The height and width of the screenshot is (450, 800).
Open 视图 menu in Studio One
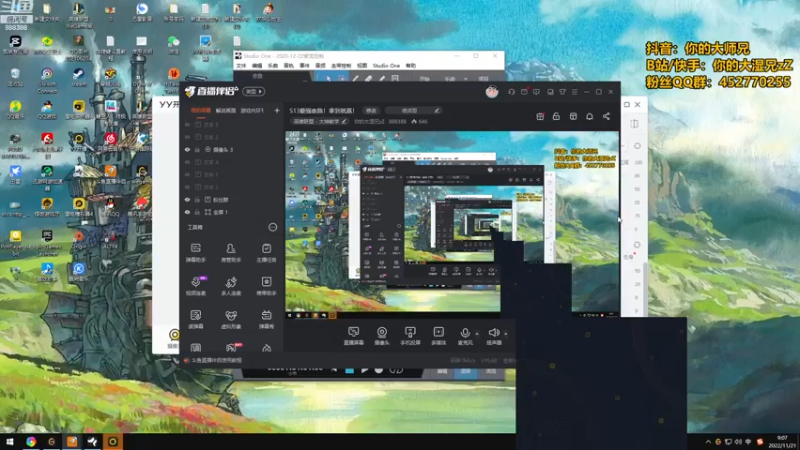362,66
